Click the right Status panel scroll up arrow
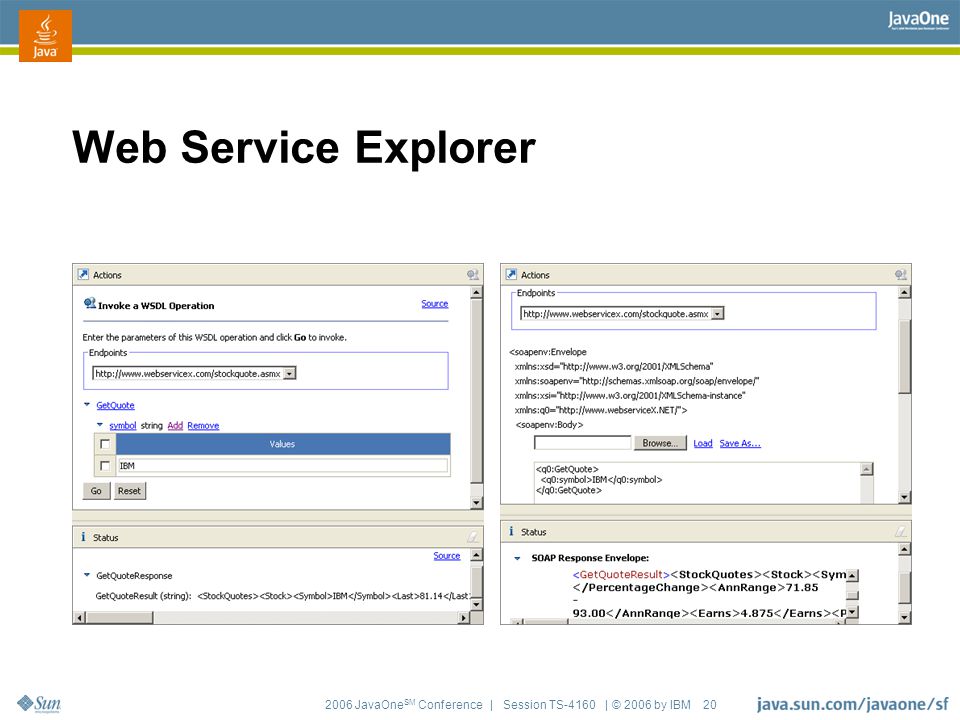 click(904, 549)
